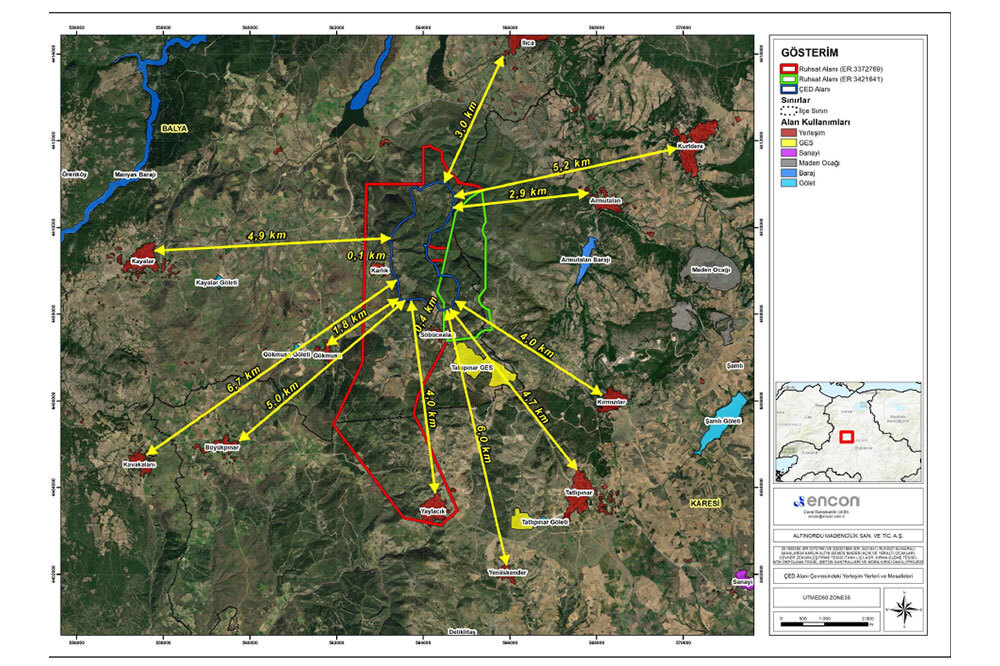This screenshot has width=1000, height=666.
Task: Select the Yerleşim red color swatch
Action: pyautogui.click(x=790, y=131)
